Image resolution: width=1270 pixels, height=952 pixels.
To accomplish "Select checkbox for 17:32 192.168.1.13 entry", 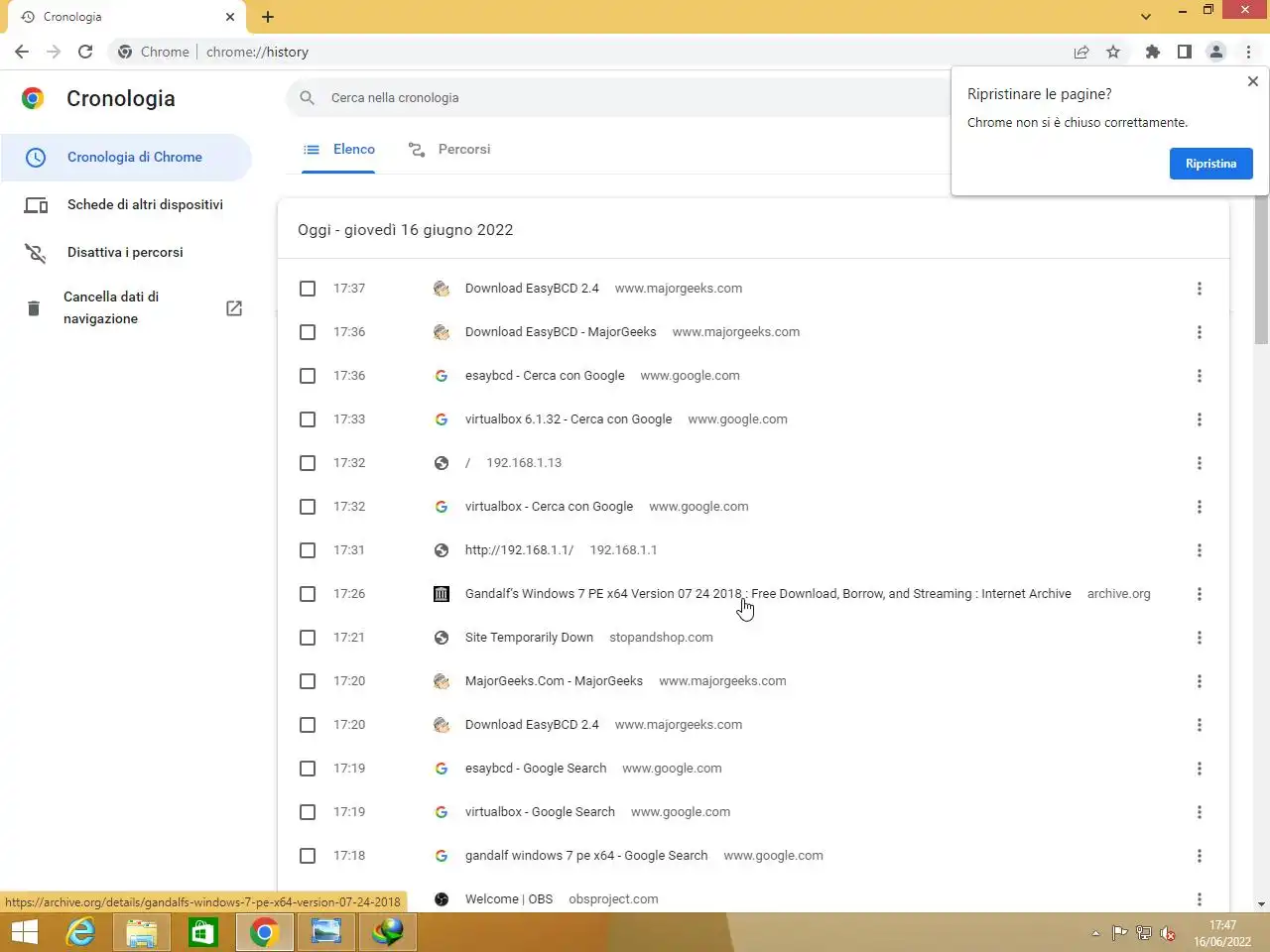I will [308, 463].
